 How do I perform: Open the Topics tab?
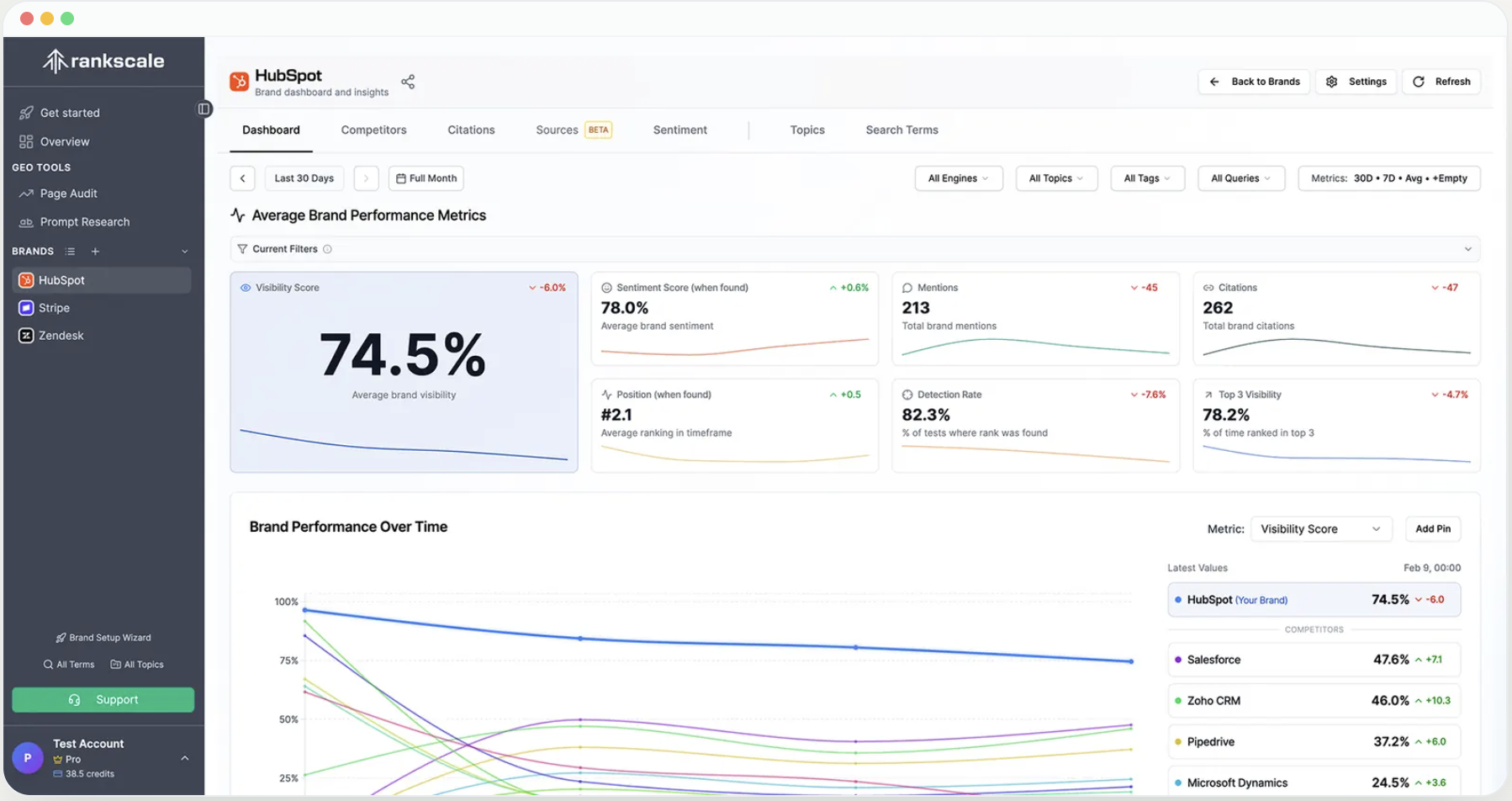807,130
